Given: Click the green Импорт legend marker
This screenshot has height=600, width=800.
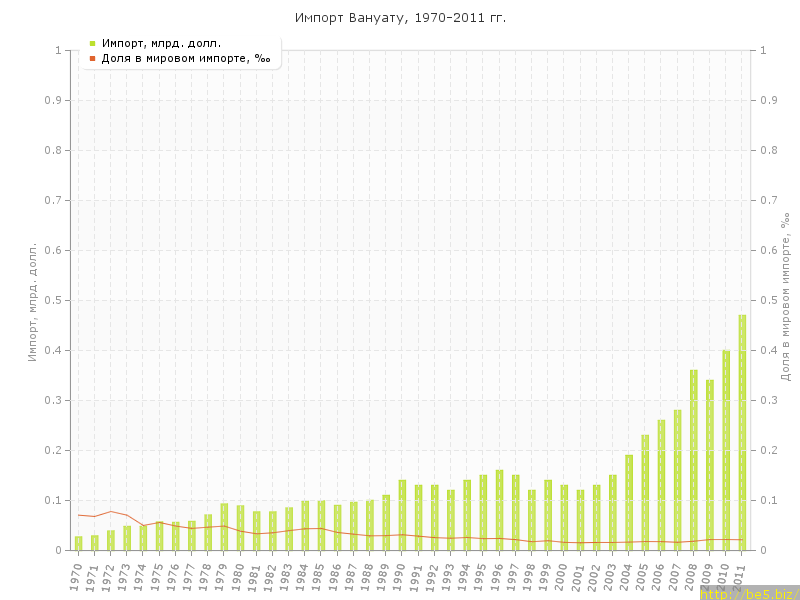Looking at the screenshot, I should click(x=93, y=43).
